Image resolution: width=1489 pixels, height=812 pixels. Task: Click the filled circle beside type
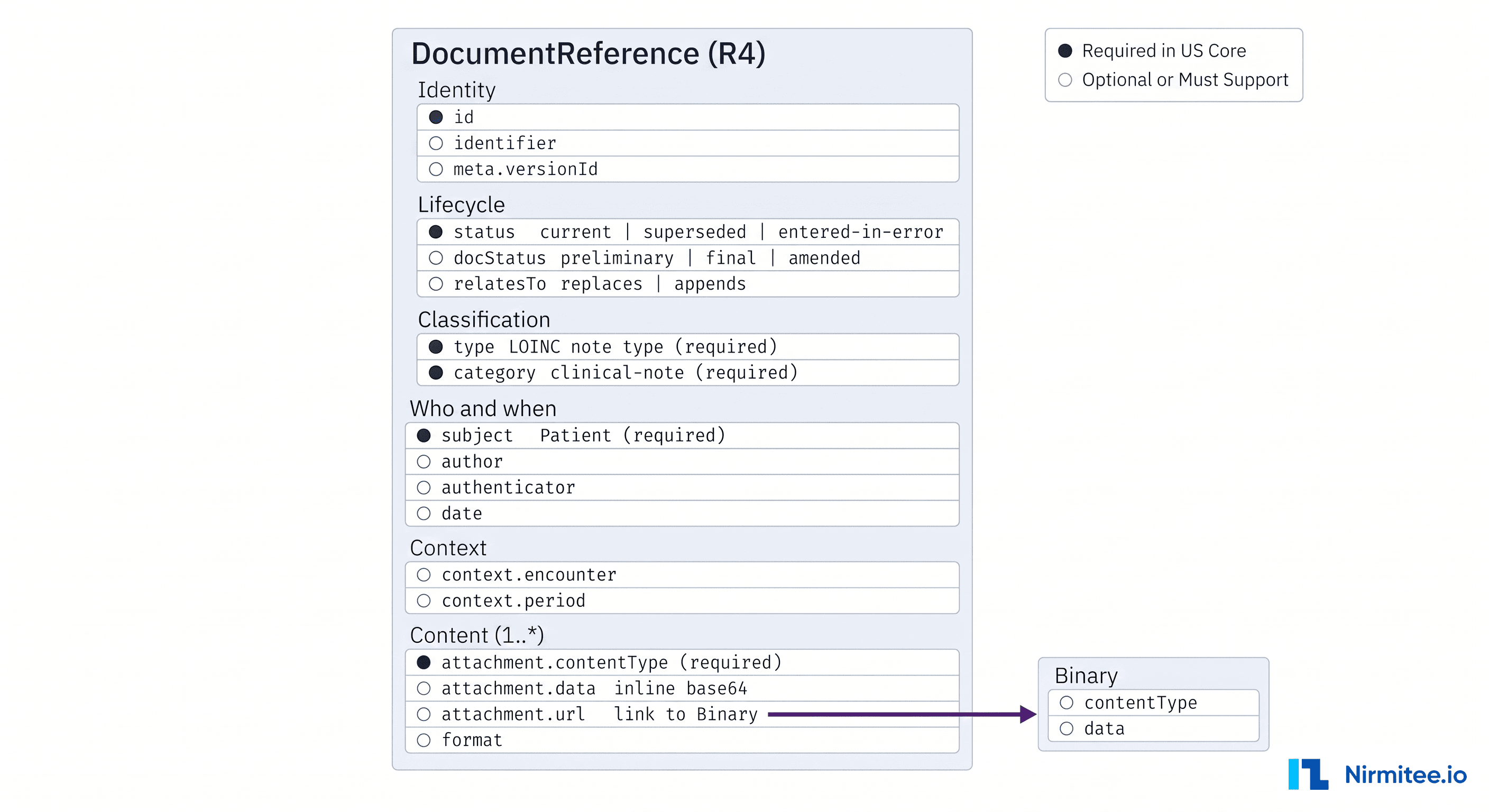point(436,347)
